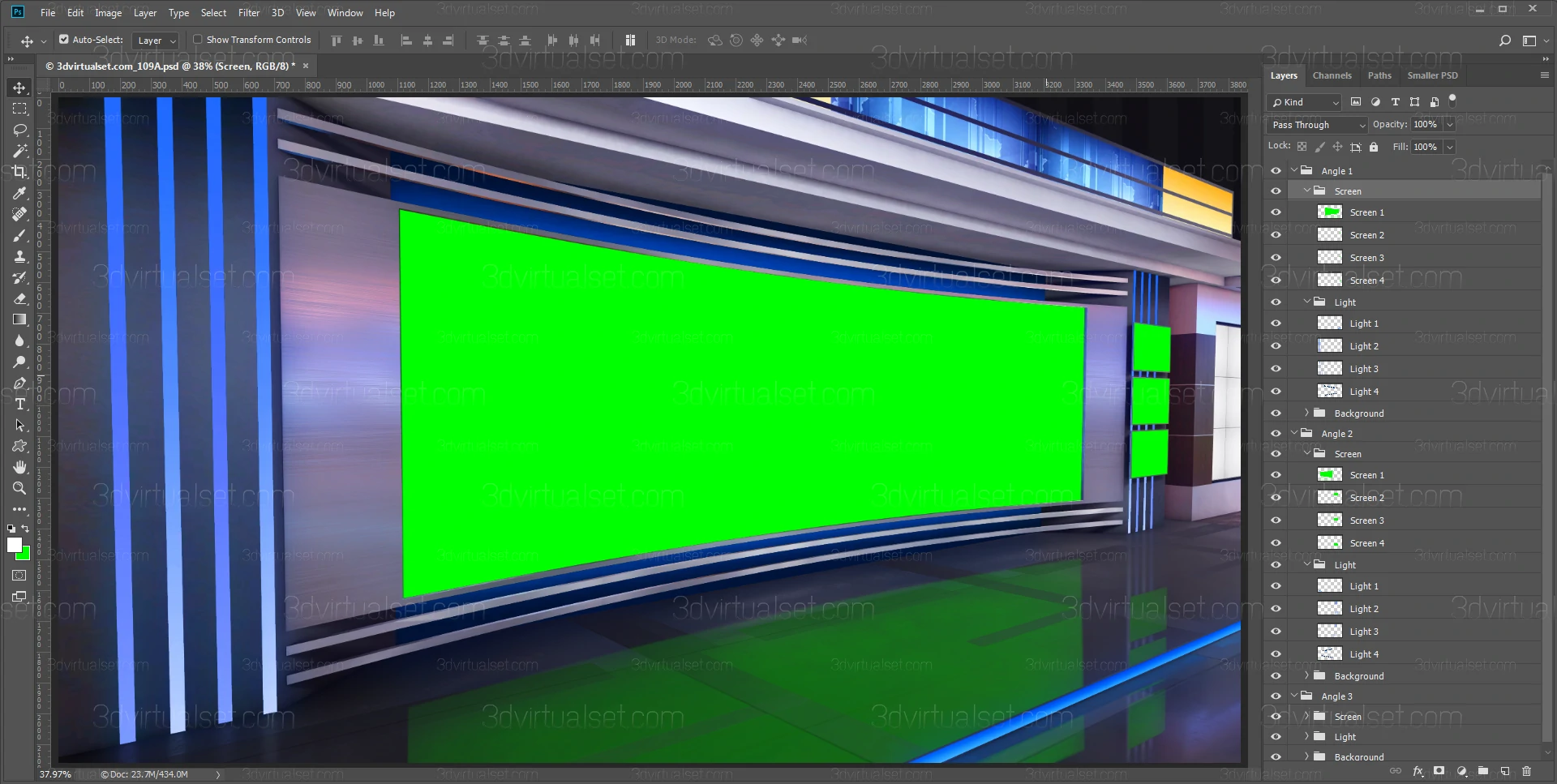Click the lock all layers padlock icon
The height and width of the screenshot is (784, 1557).
pos(1374,147)
